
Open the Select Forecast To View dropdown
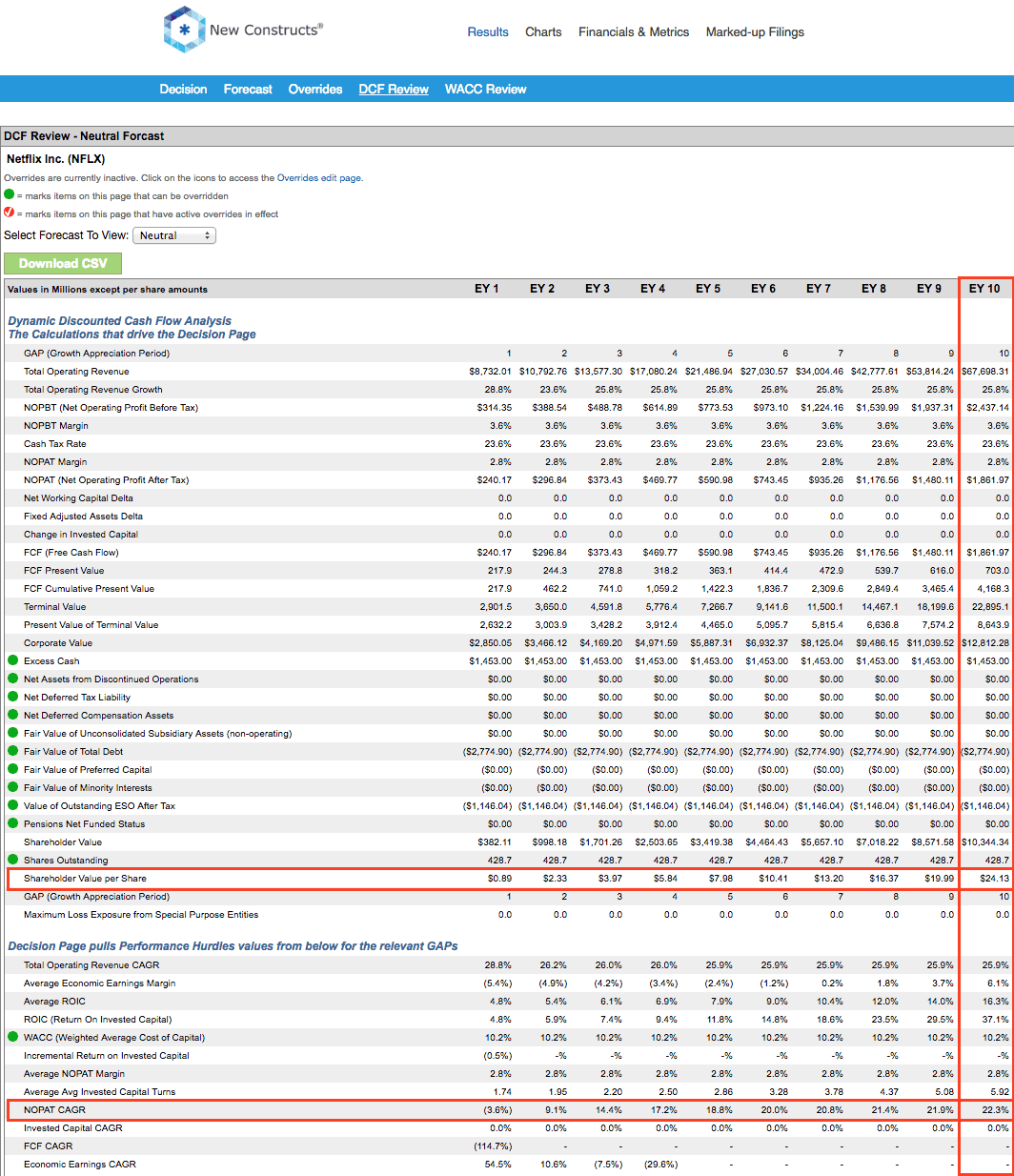pyautogui.click(x=174, y=235)
